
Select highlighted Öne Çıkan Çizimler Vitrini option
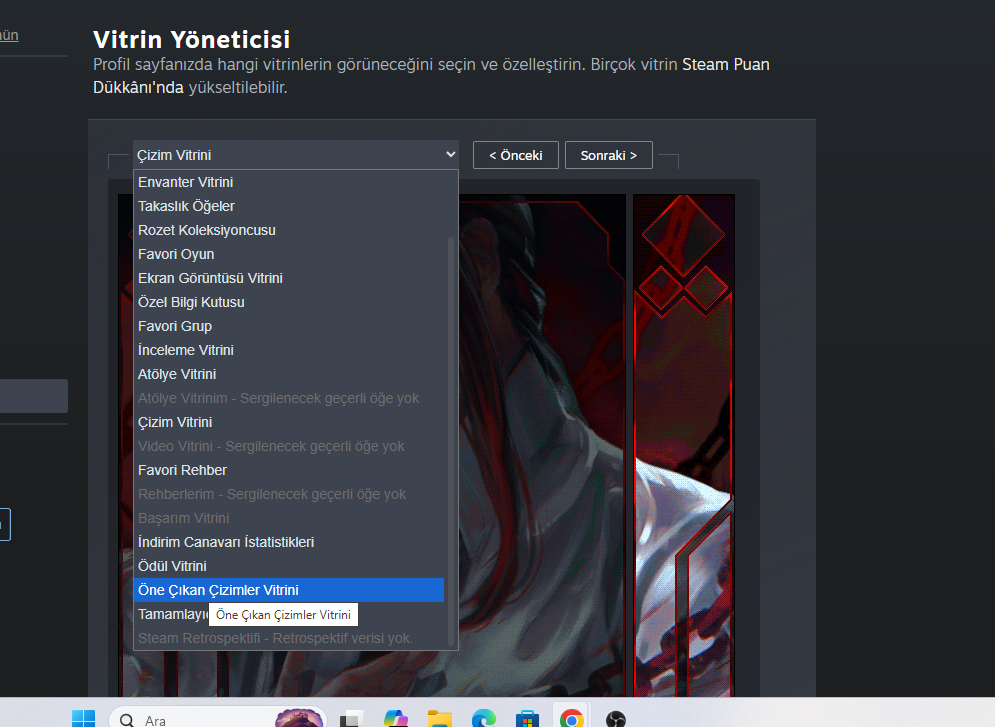click(289, 590)
